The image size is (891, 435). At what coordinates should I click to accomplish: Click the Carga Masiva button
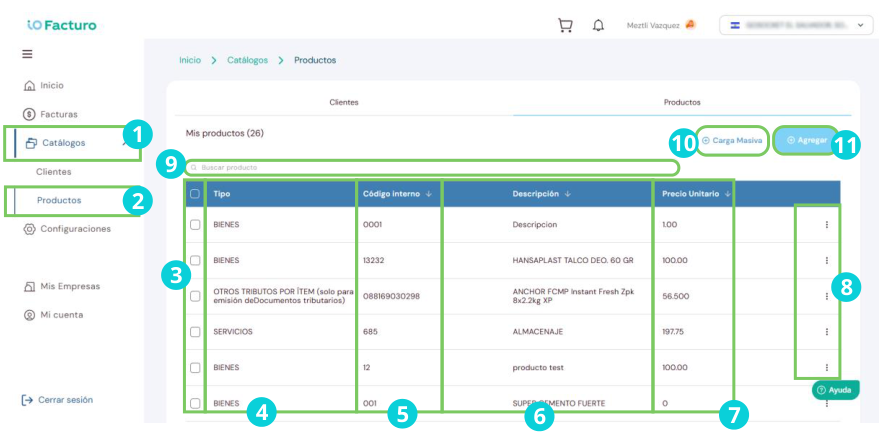click(x=732, y=140)
